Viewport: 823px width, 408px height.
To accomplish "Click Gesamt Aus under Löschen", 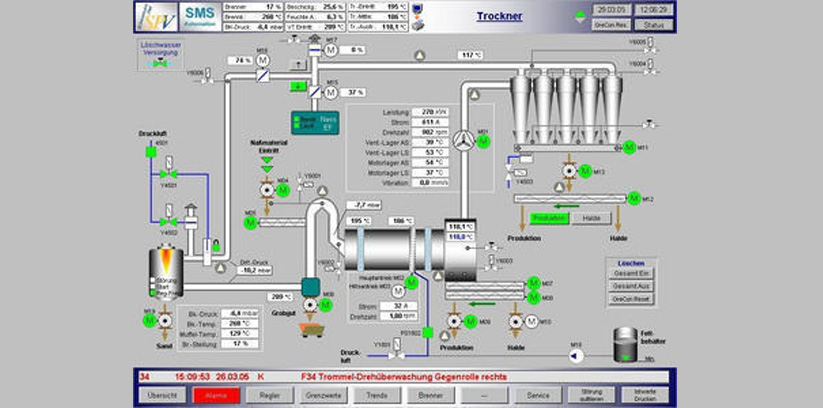I will point(631,286).
